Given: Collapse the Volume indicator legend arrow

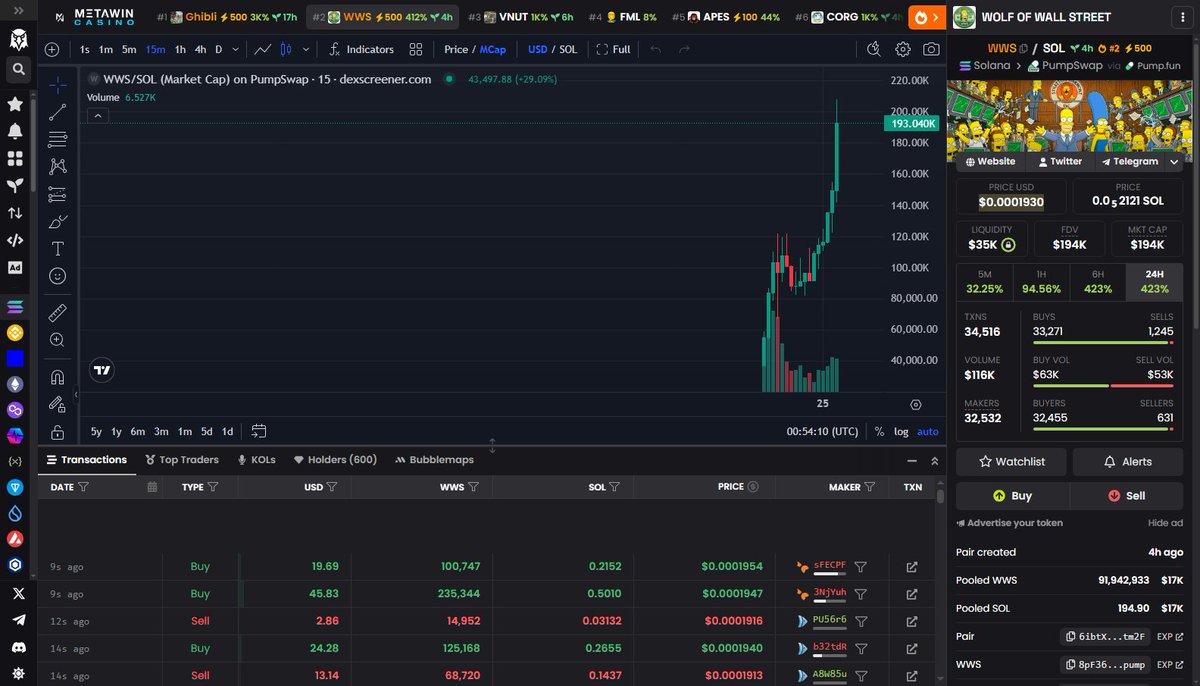Looking at the screenshot, I should pyautogui.click(x=98, y=115).
